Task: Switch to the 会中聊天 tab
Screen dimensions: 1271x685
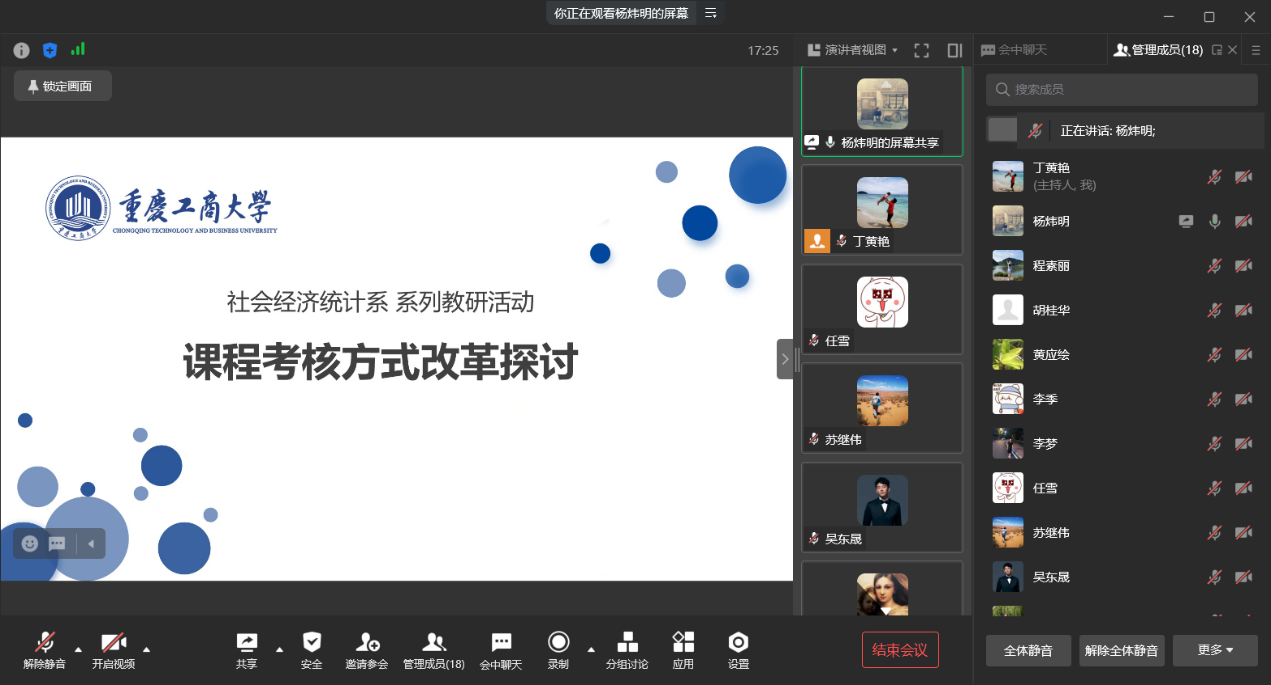Action: coord(1014,50)
